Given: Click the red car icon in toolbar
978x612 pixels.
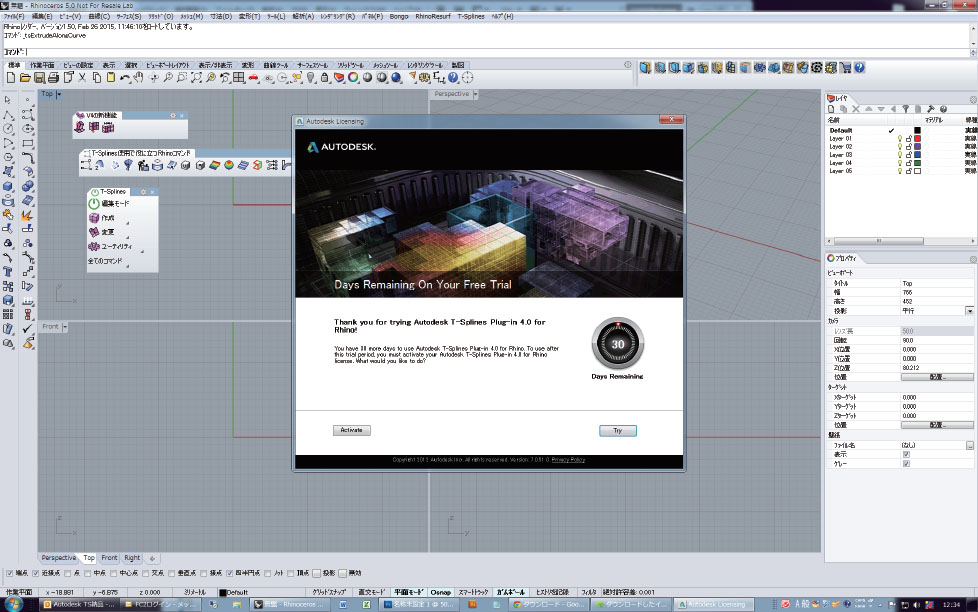Looking at the screenshot, I should [x=253, y=78].
